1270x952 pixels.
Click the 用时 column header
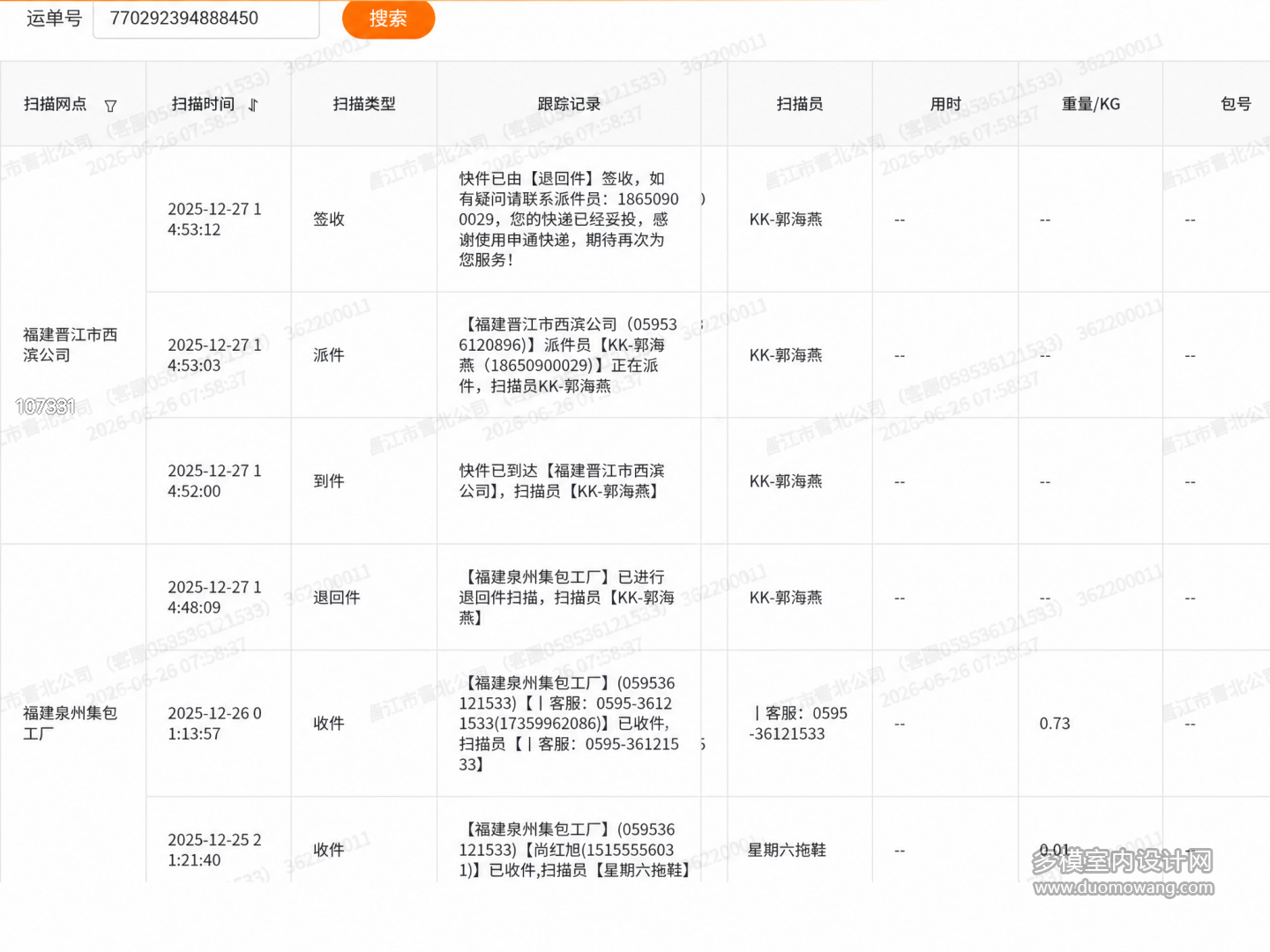tap(945, 104)
